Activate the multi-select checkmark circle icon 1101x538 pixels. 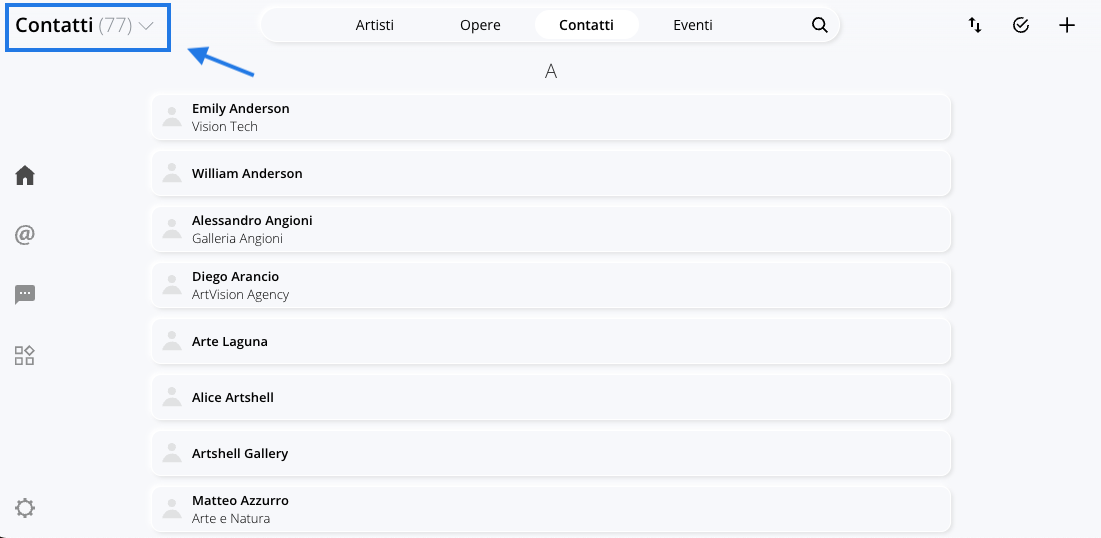coord(1021,25)
